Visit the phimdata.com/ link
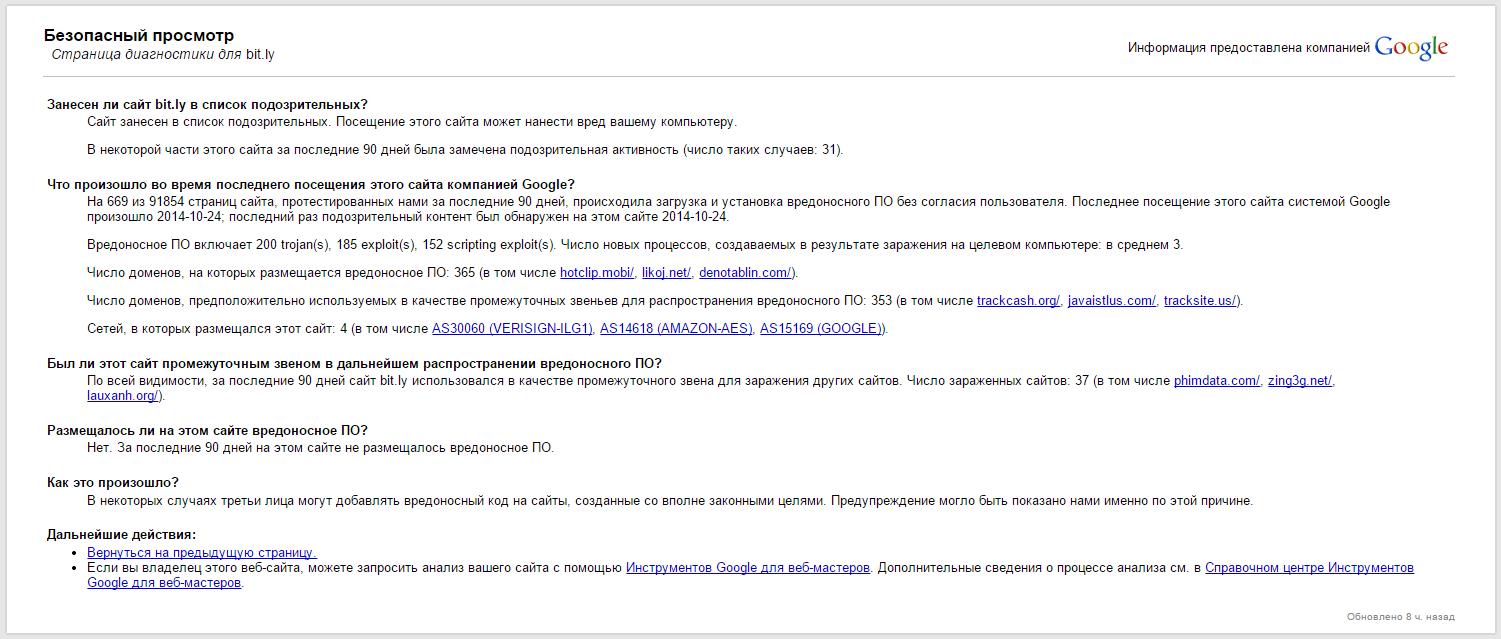Image resolution: width=1501 pixels, height=639 pixels. (x=1217, y=380)
